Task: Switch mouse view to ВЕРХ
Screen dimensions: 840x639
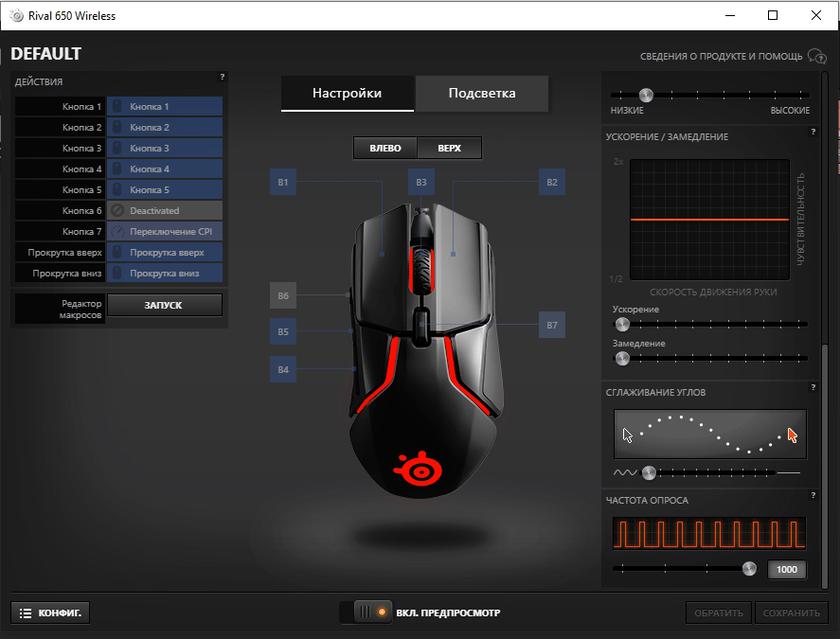Action: point(449,148)
